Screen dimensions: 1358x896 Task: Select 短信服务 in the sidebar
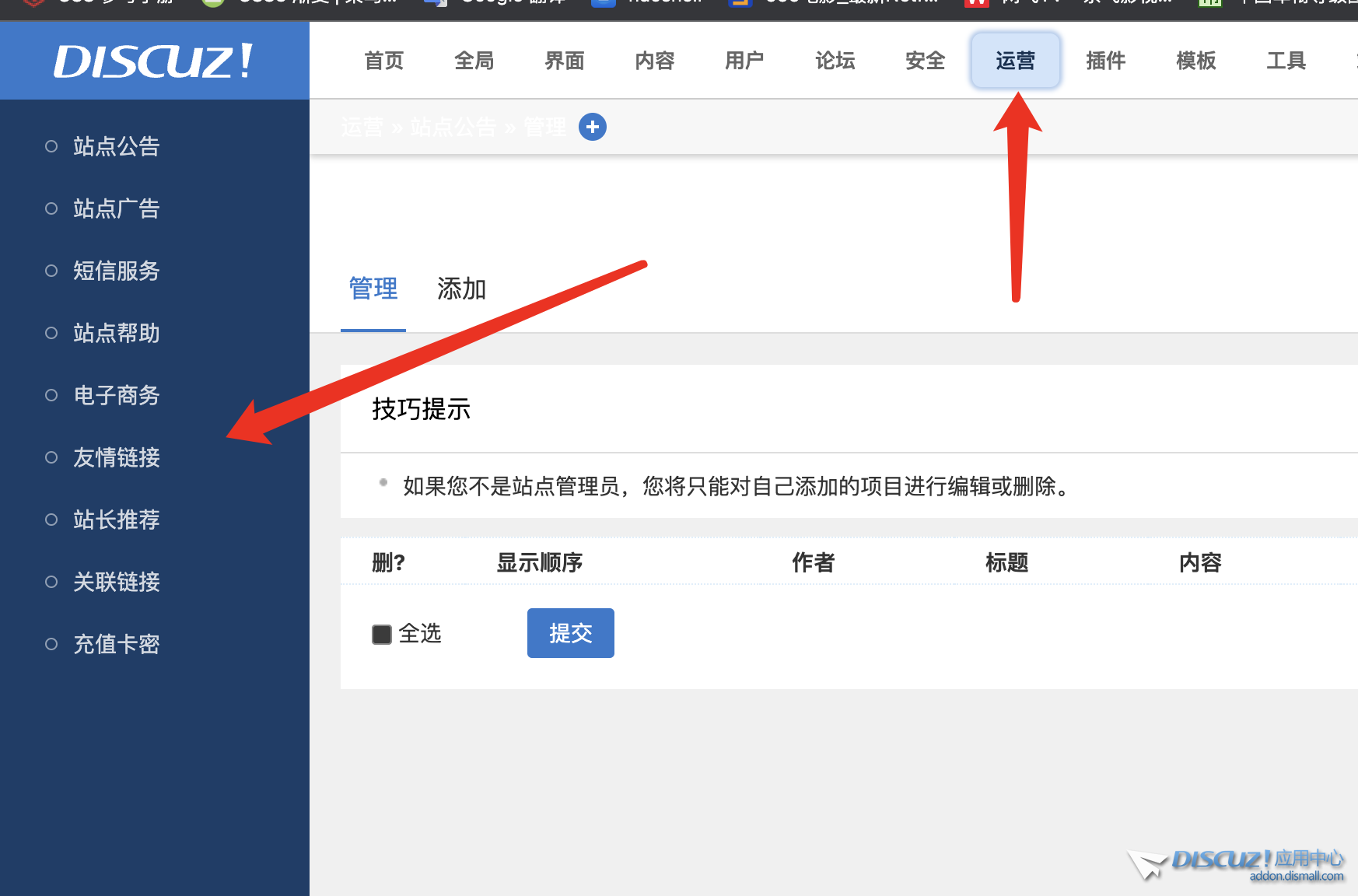[x=116, y=271]
